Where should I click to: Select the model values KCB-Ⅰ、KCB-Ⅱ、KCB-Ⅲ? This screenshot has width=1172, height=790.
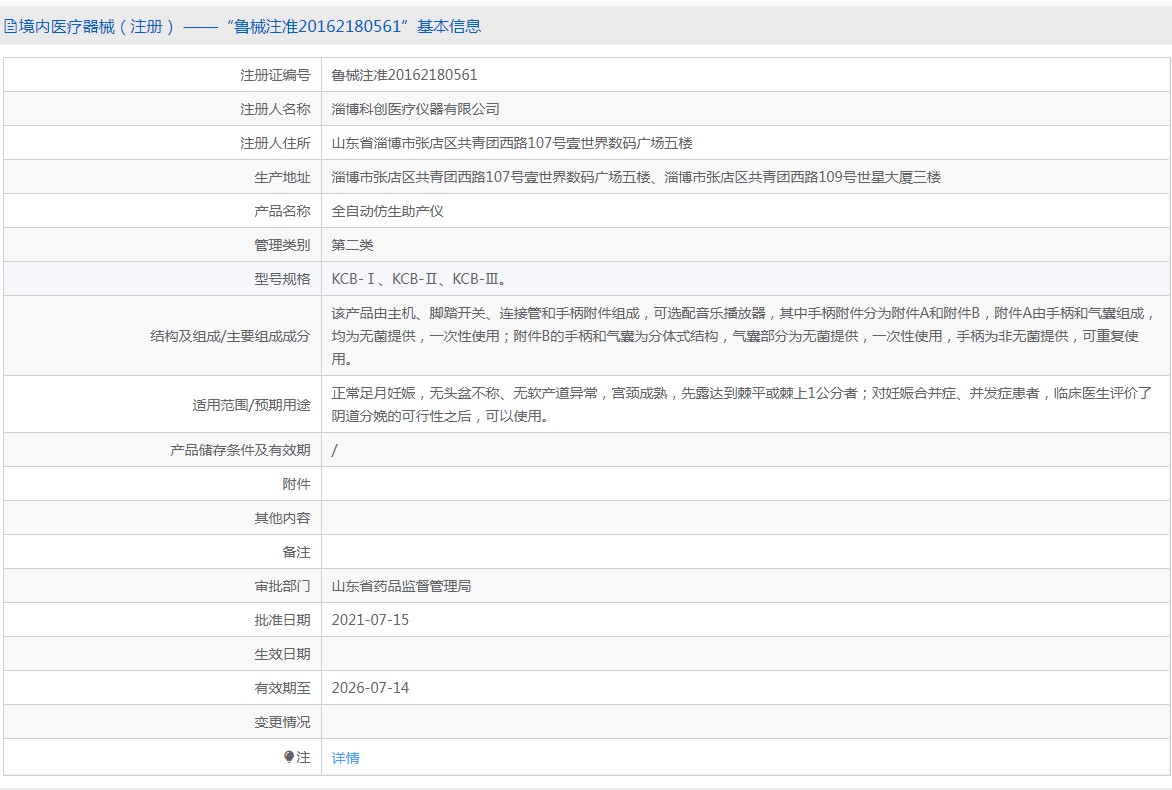point(419,279)
